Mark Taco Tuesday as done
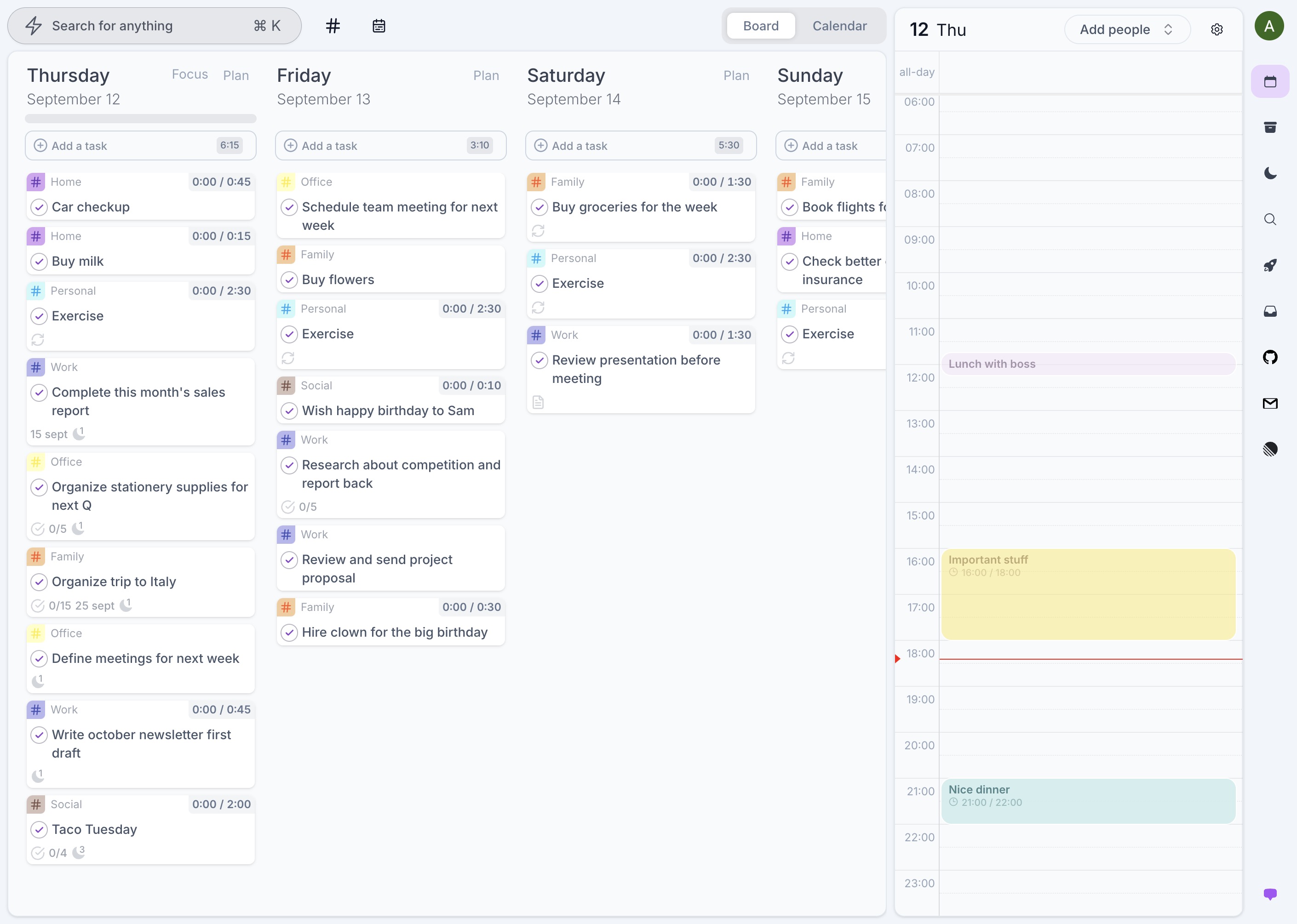The width and height of the screenshot is (1297, 924). [x=39, y=830]
